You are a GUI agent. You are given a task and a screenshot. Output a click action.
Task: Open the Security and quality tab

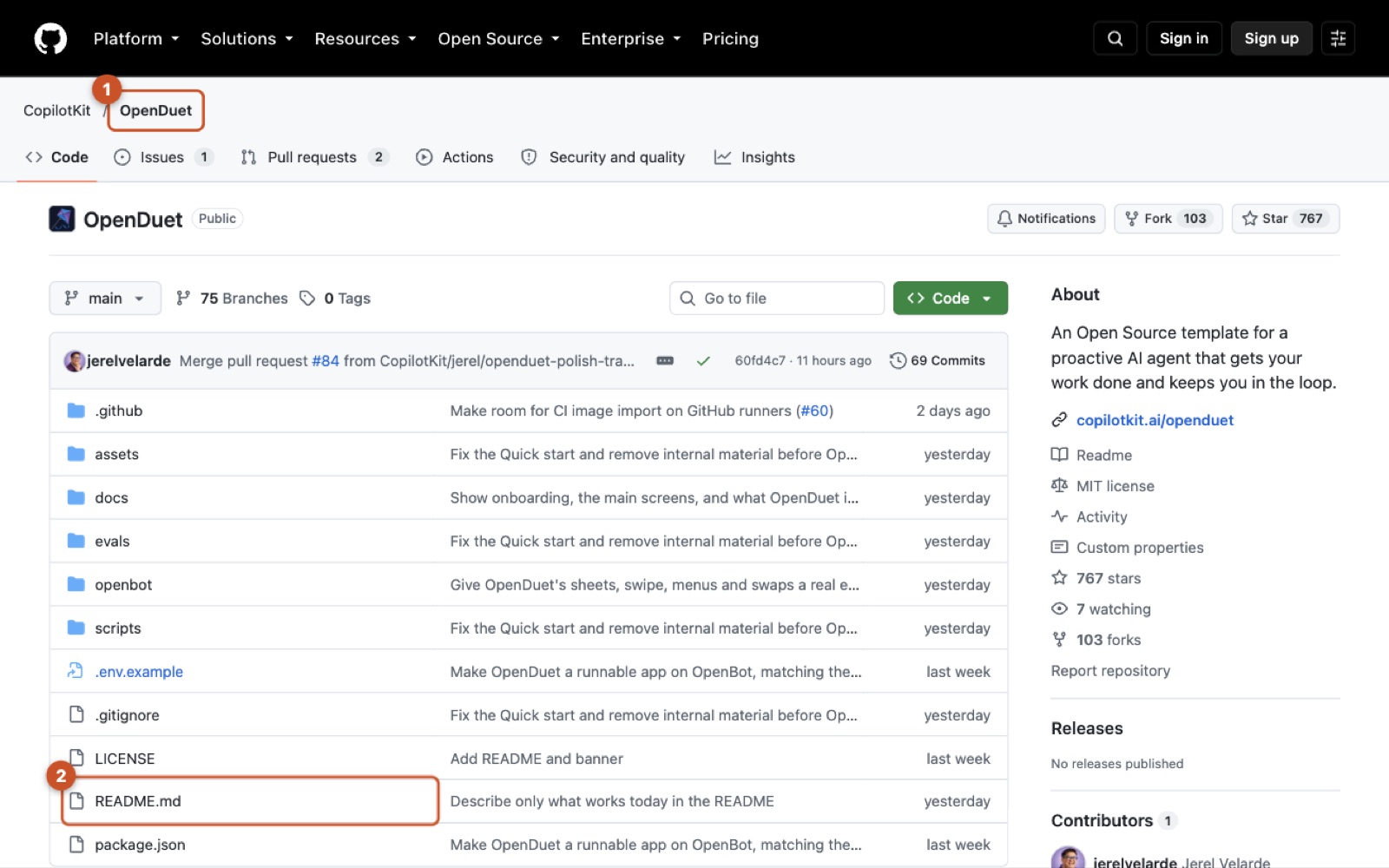pyautogui.click(x=602, y=157)
